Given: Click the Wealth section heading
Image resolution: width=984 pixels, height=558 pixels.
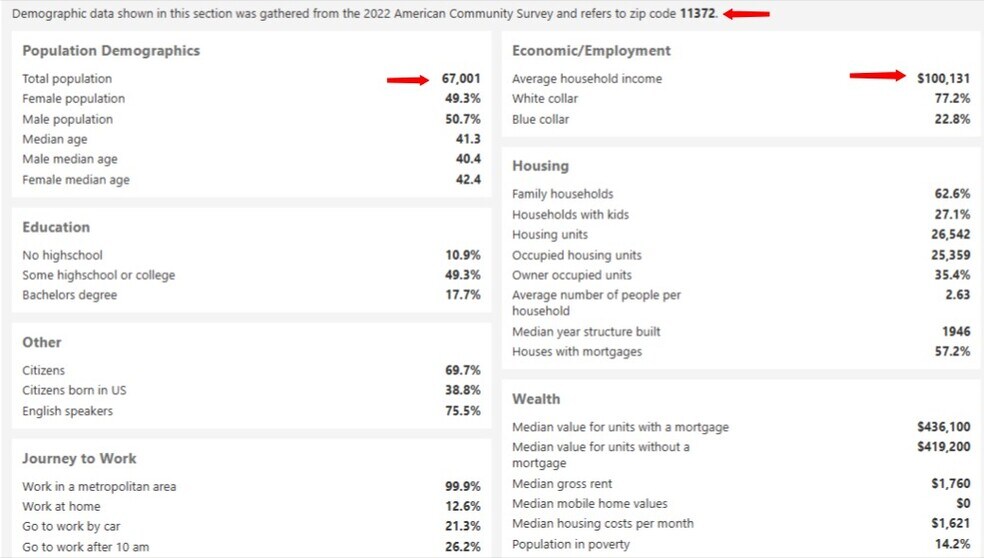Looking at the screenshot, I should coord(536,399).
